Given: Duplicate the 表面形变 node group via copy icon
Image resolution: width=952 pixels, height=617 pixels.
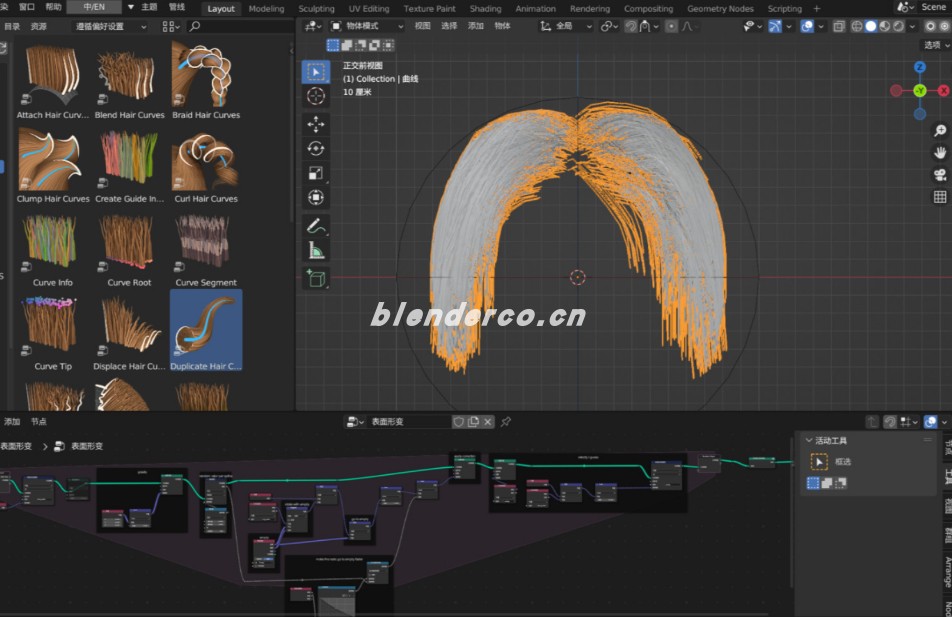Looking at the screenshot, I should (x=473, y=421).
